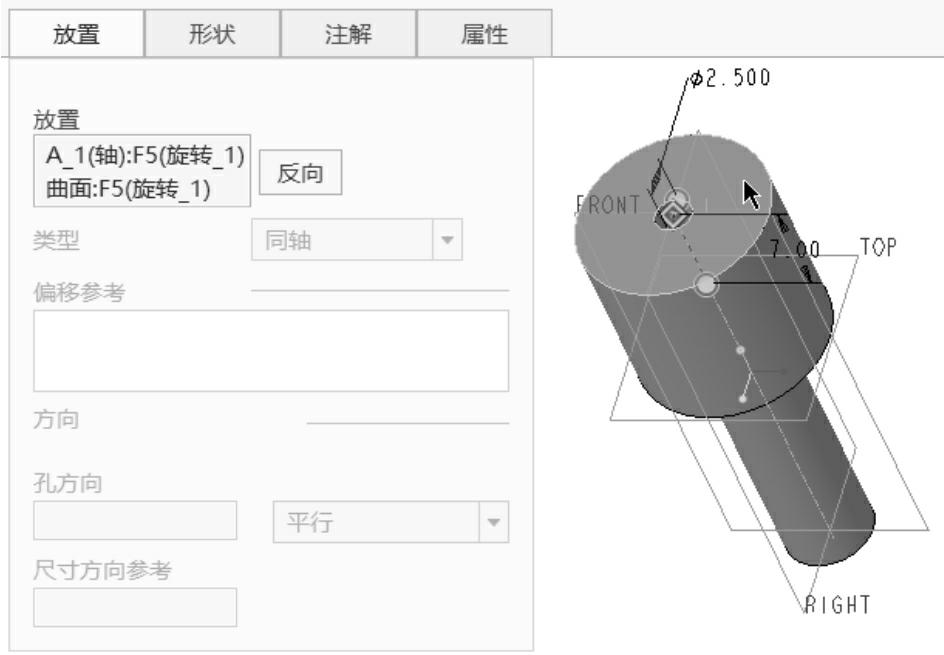The height and width of the screenshot is (655, 944).
Task: Click the depth drag handle on cylinder edge
Action: 706,284
